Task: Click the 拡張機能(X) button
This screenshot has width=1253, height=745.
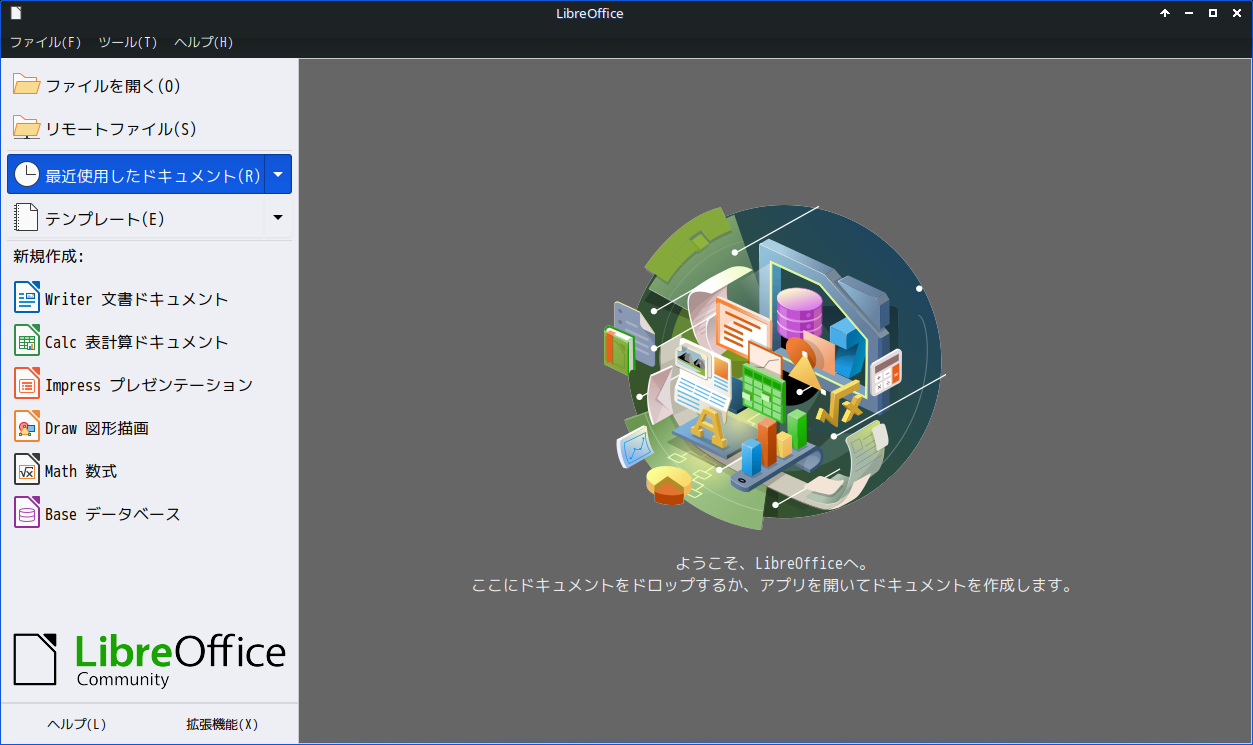Action: coord(222,724)
